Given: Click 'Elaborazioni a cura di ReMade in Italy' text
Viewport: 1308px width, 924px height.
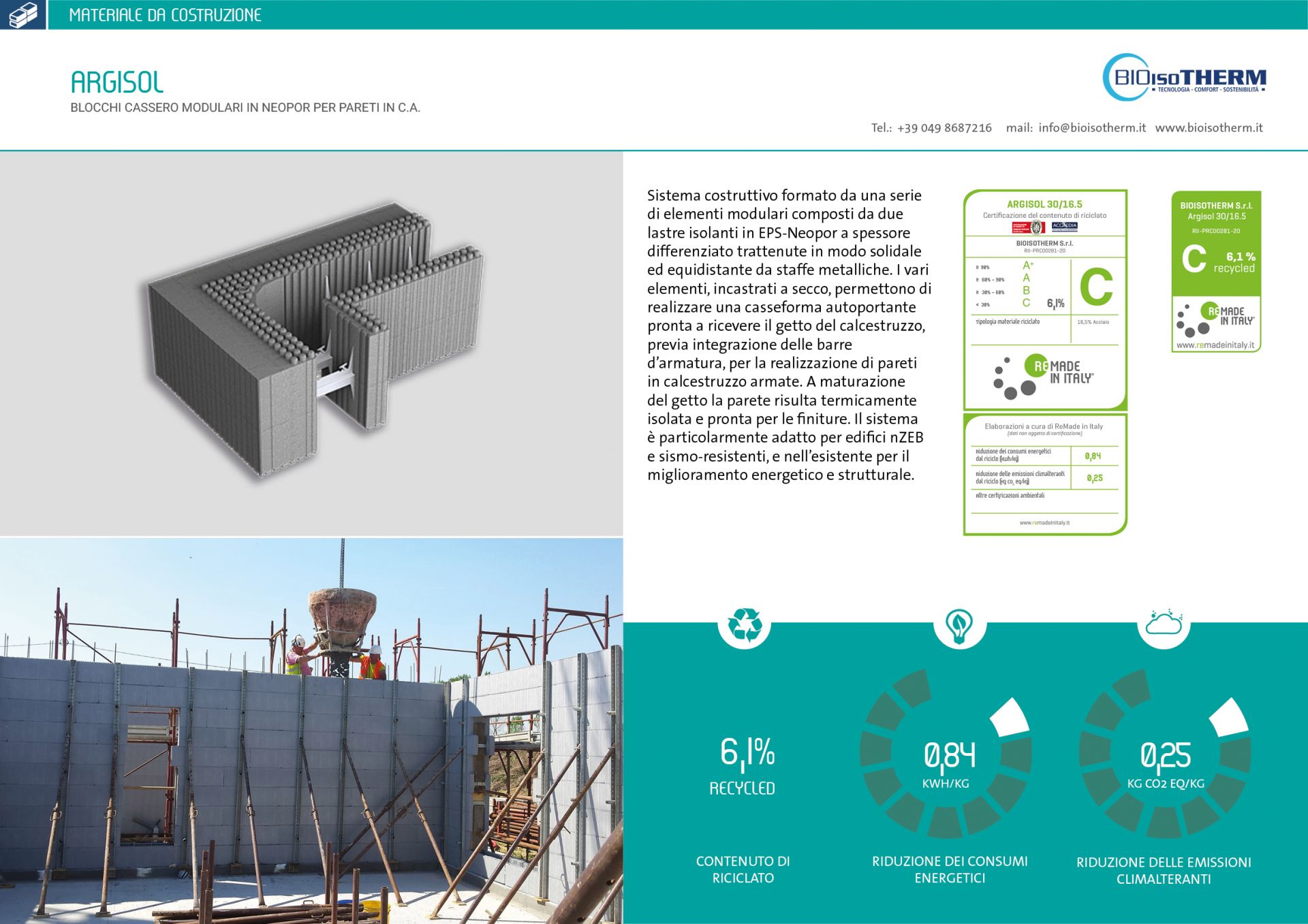Looking at the screenshot, I should click(x=1044, y=426).
